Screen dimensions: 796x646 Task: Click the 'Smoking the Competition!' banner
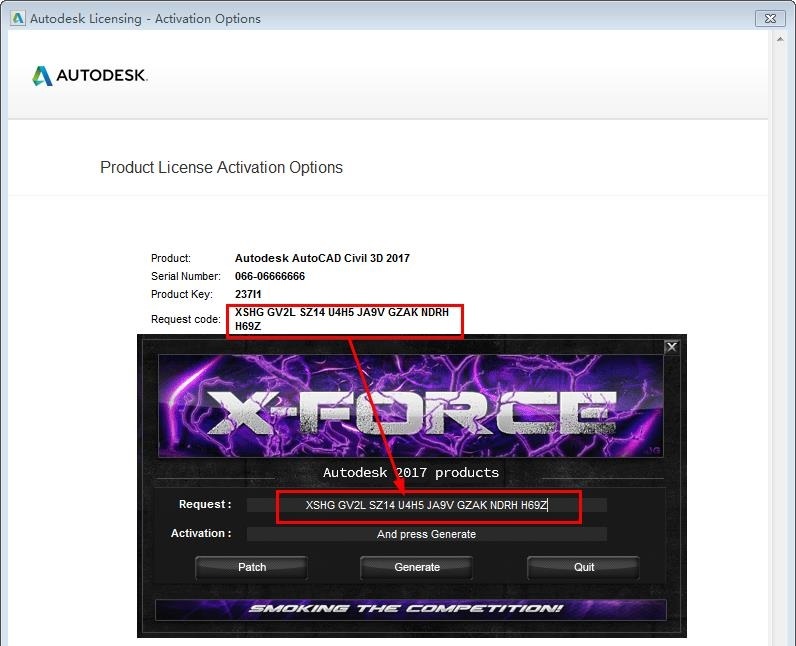(x=411, y=609)
